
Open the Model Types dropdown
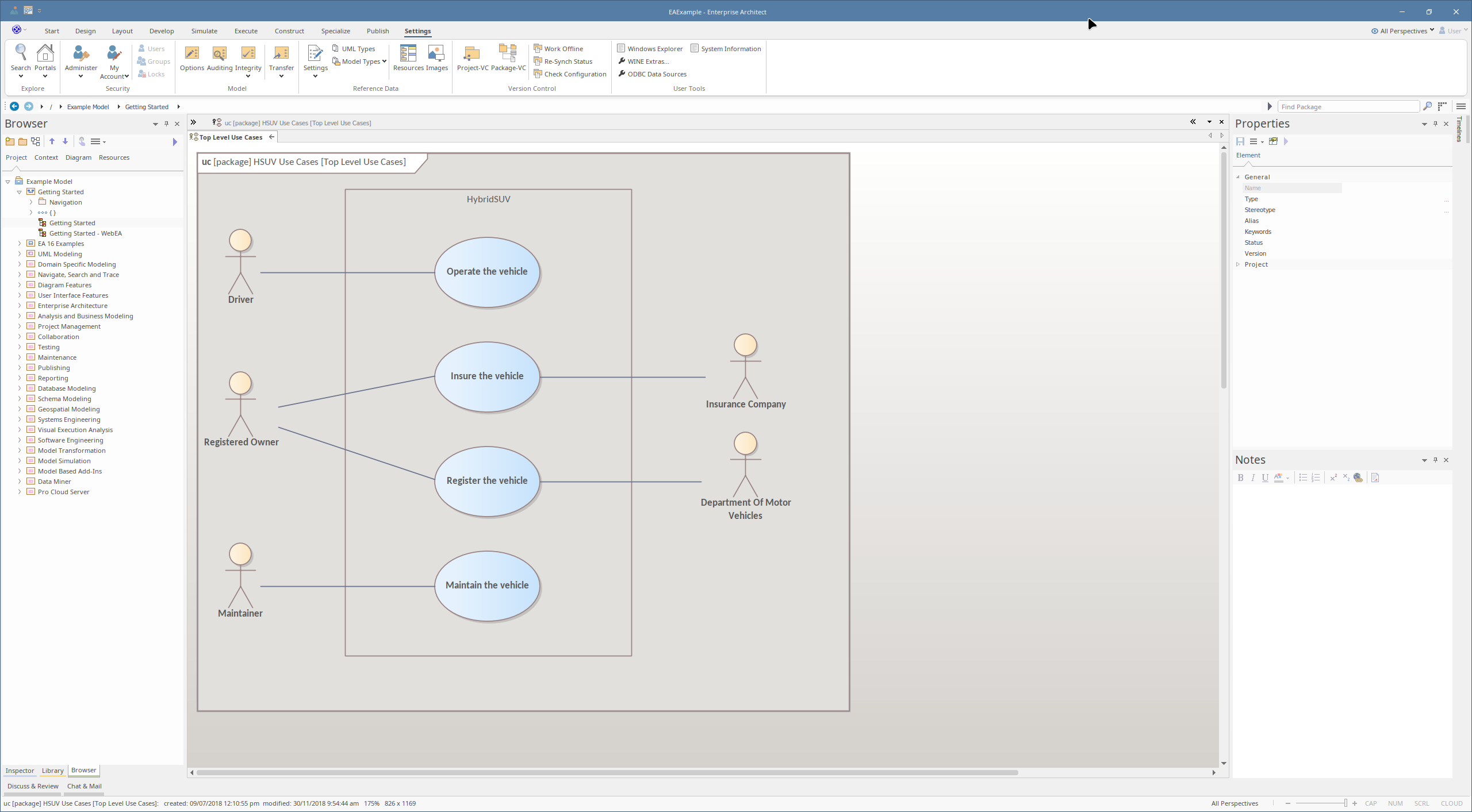click(361, 61)
